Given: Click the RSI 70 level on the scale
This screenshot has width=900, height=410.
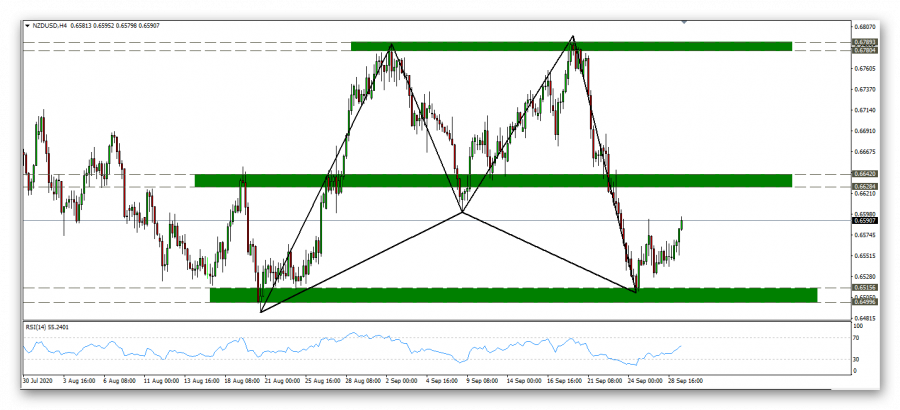Looking at the screenshot, I should [x=856, y=339].
